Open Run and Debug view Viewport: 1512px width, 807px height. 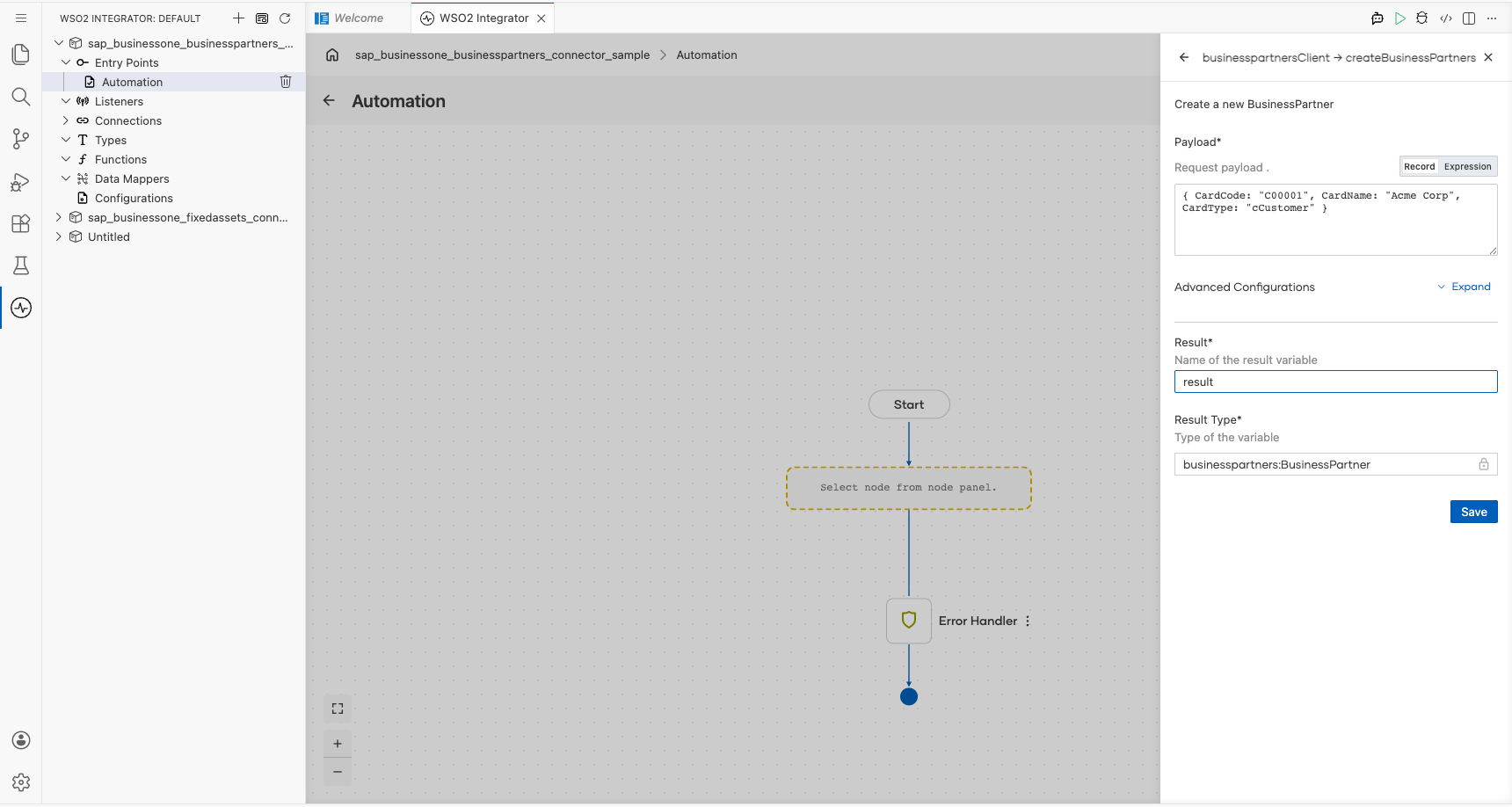[21, 181]
